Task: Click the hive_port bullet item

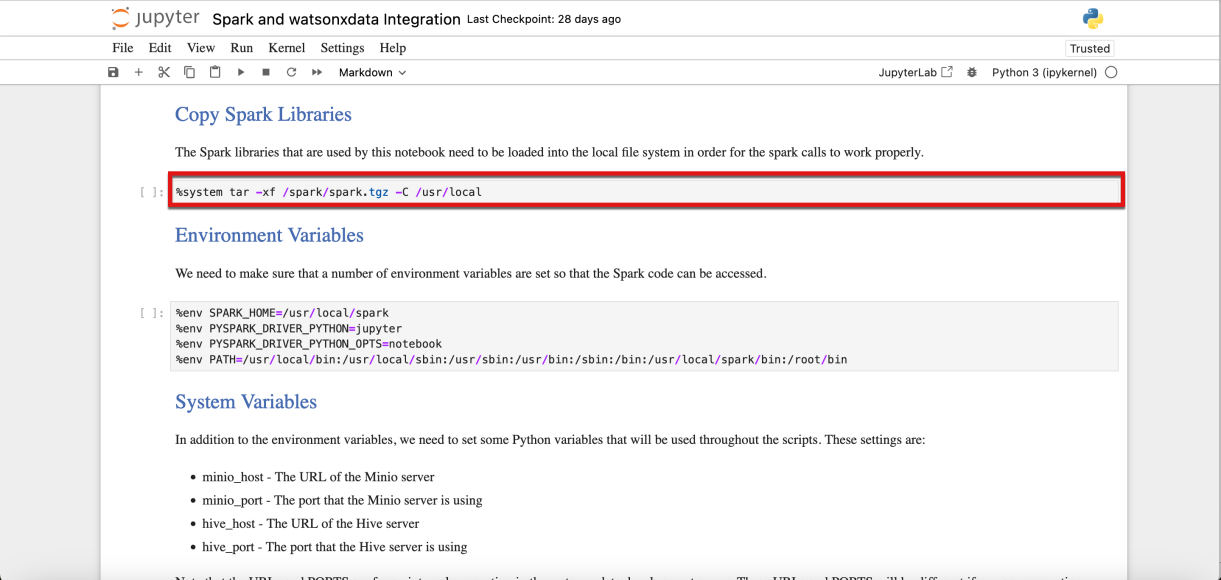Action: [335, 547]
